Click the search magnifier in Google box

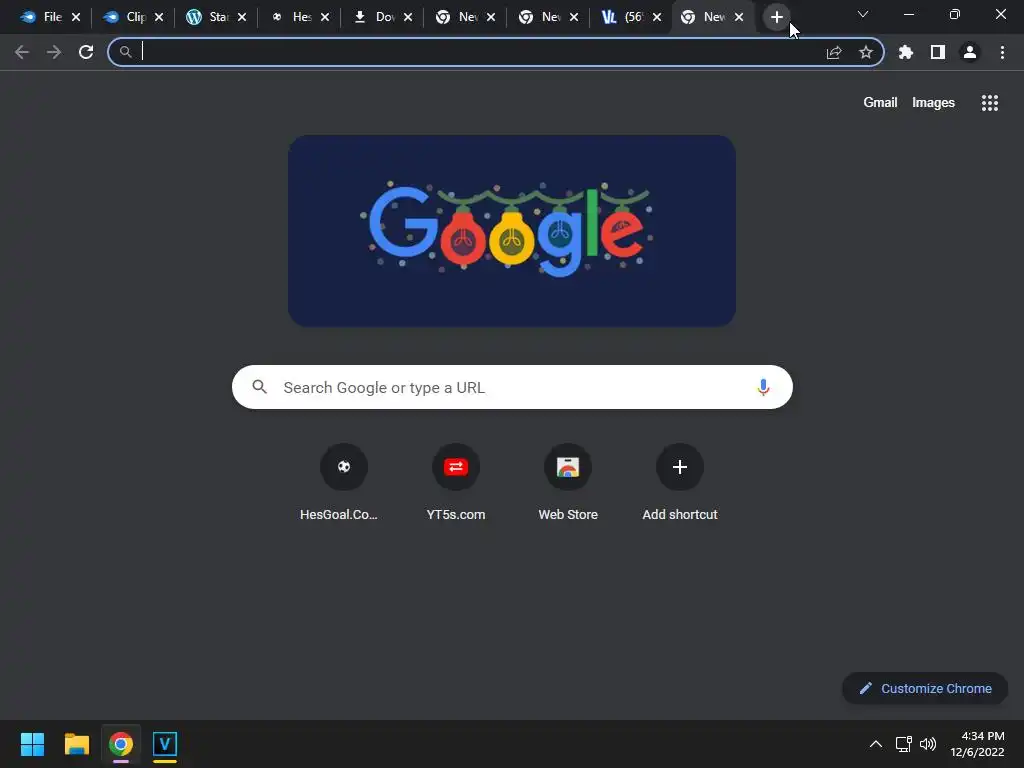[260, 387]
